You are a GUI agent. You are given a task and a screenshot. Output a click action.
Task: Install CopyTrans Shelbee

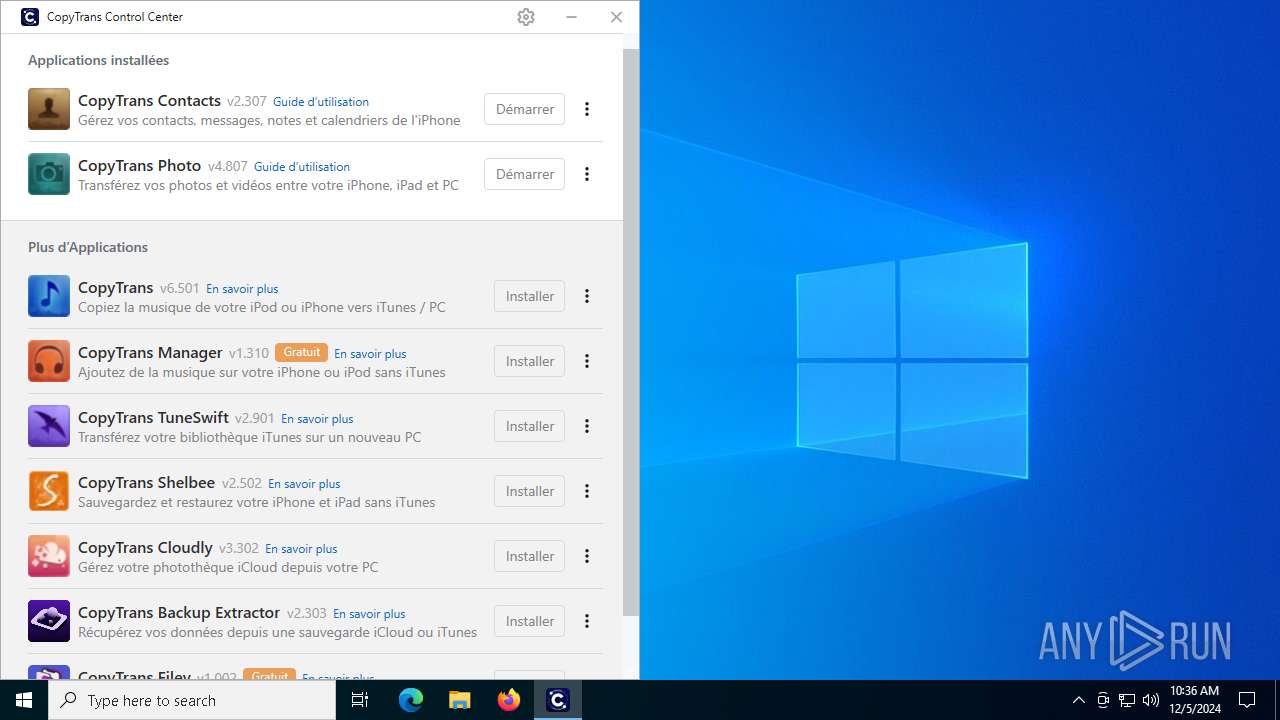tap(529, 491)
